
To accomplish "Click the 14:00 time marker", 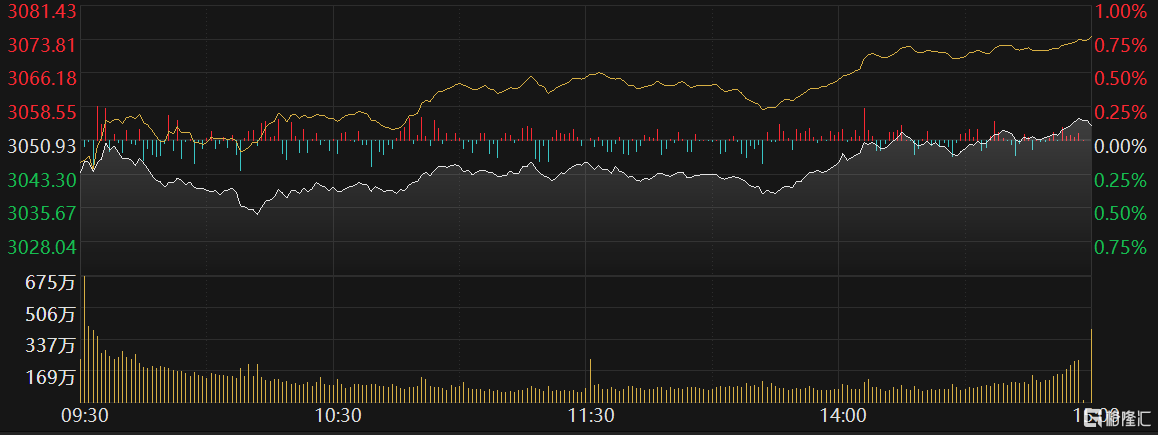I will click(842, 415).
